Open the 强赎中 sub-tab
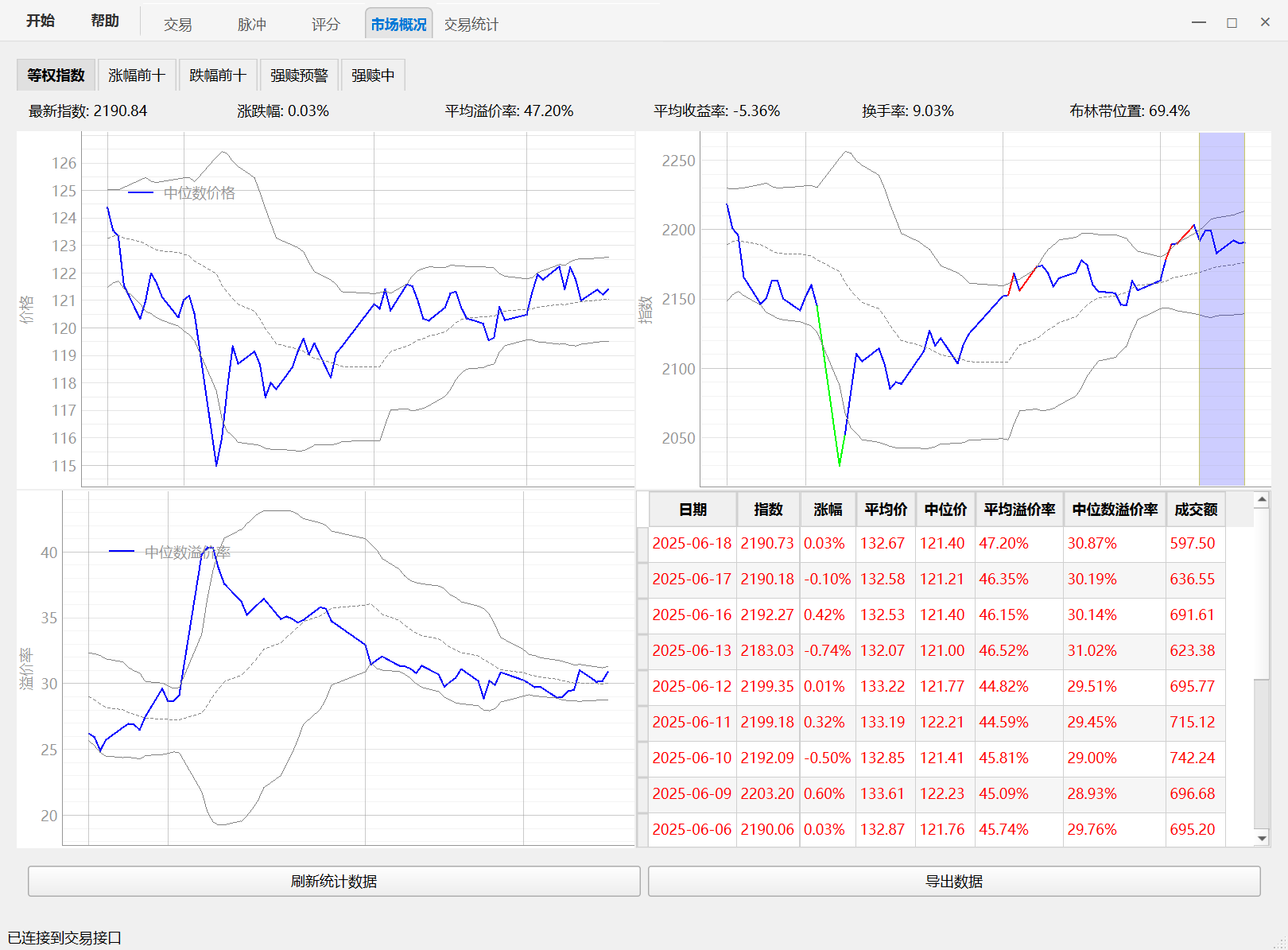This screenshot has width=1288, height=950. coord(373,76)
